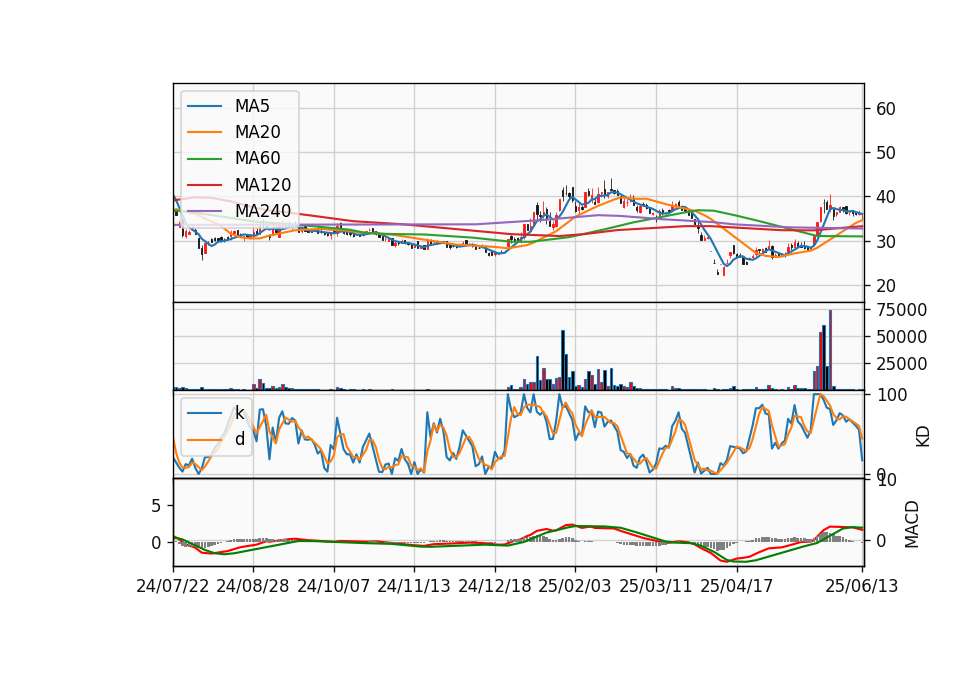Click the MA60 legend label
Viewport: 960px width, 690px height.
[x=257, y=159]
